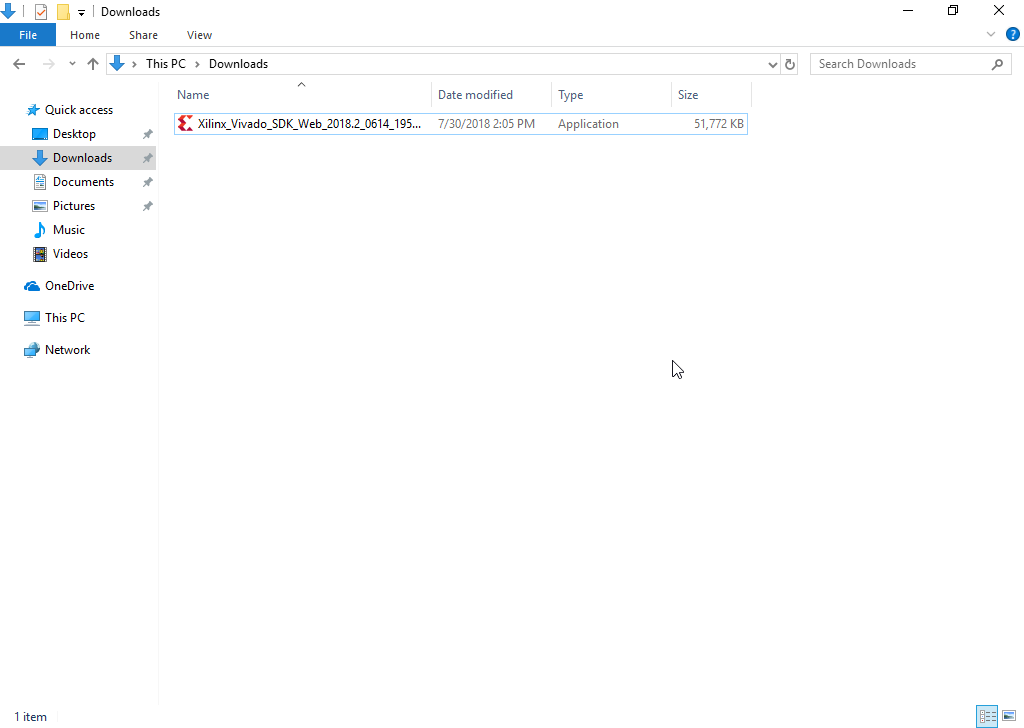Open Videos in the navigation pane
Screen dimensions: 1024x728
tap(70, 254)
